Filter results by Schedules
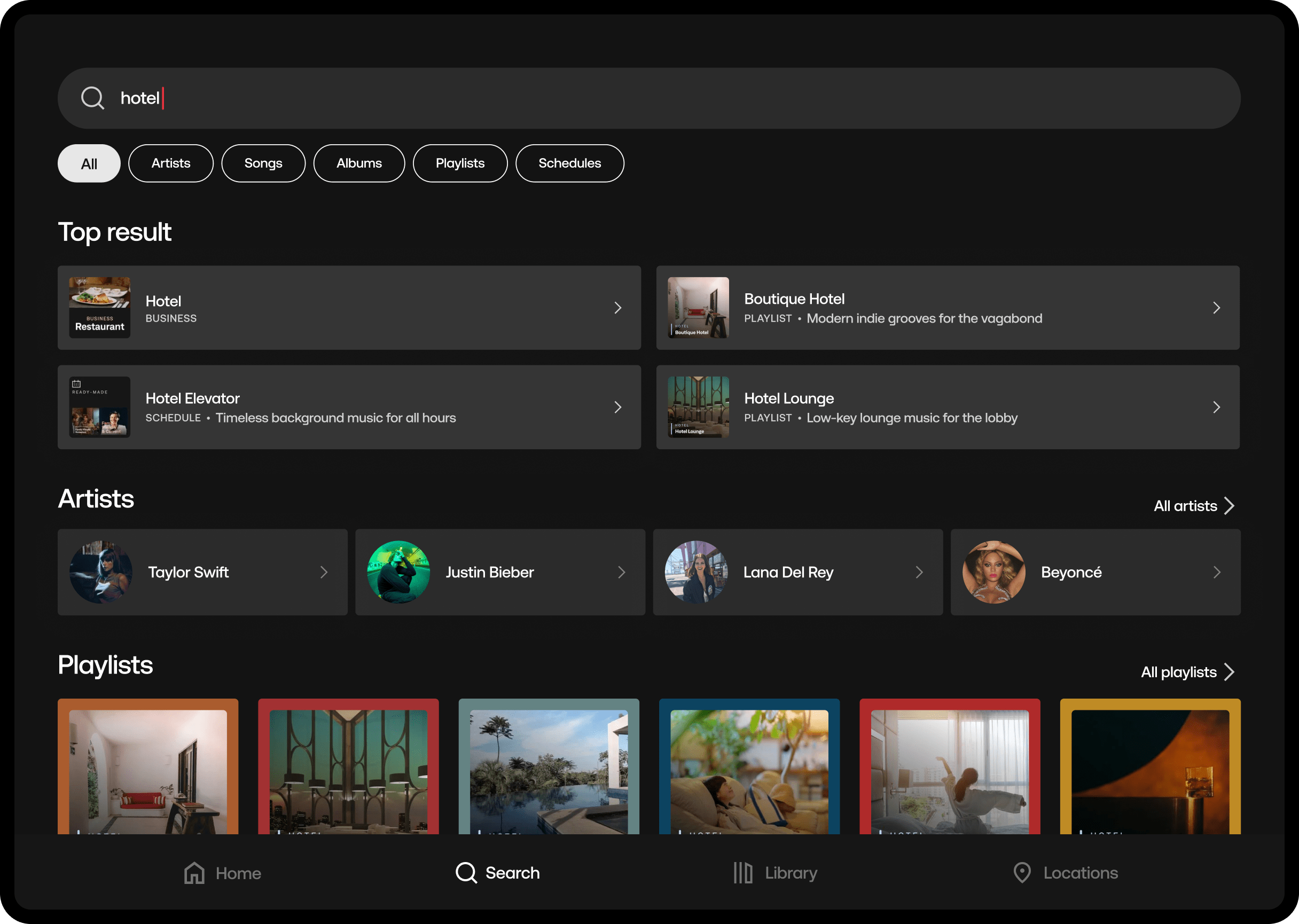This screenshot has width=1299, height=924. (x=569, y=163)
